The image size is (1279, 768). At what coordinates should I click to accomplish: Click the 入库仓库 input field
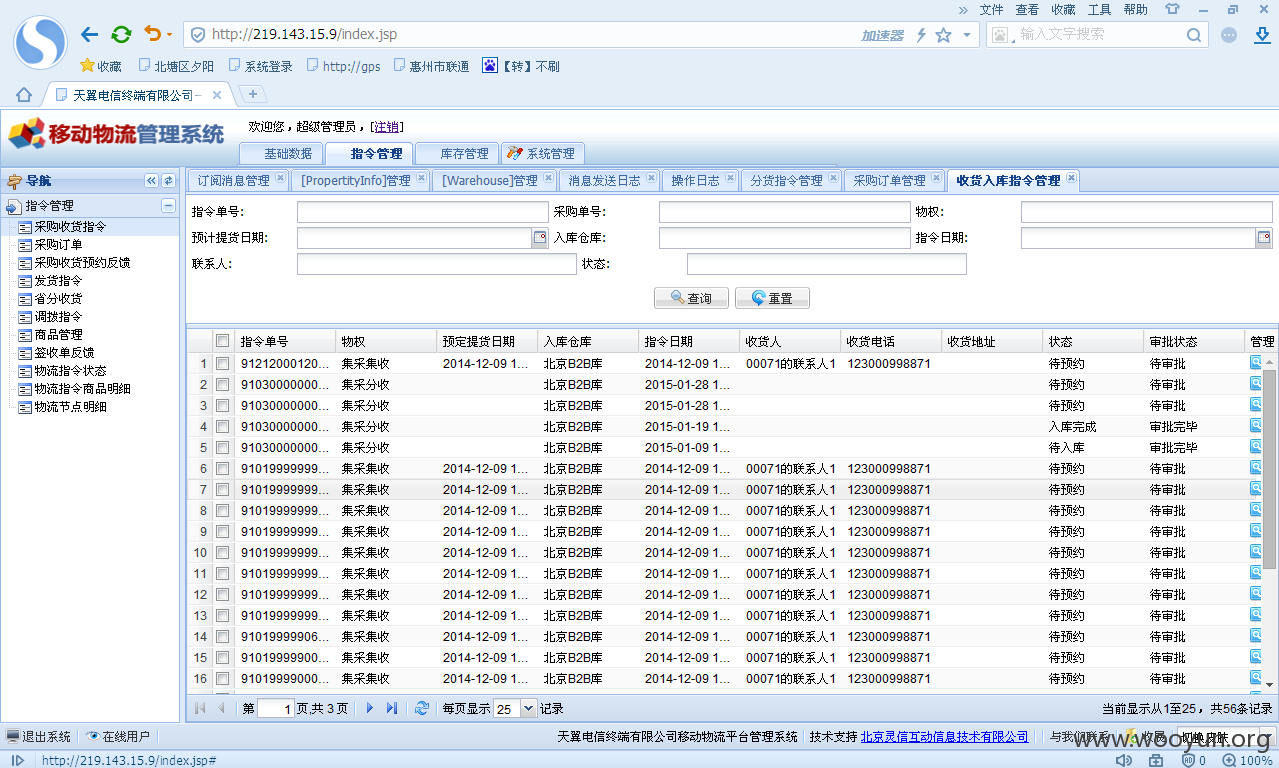[784, 238]
